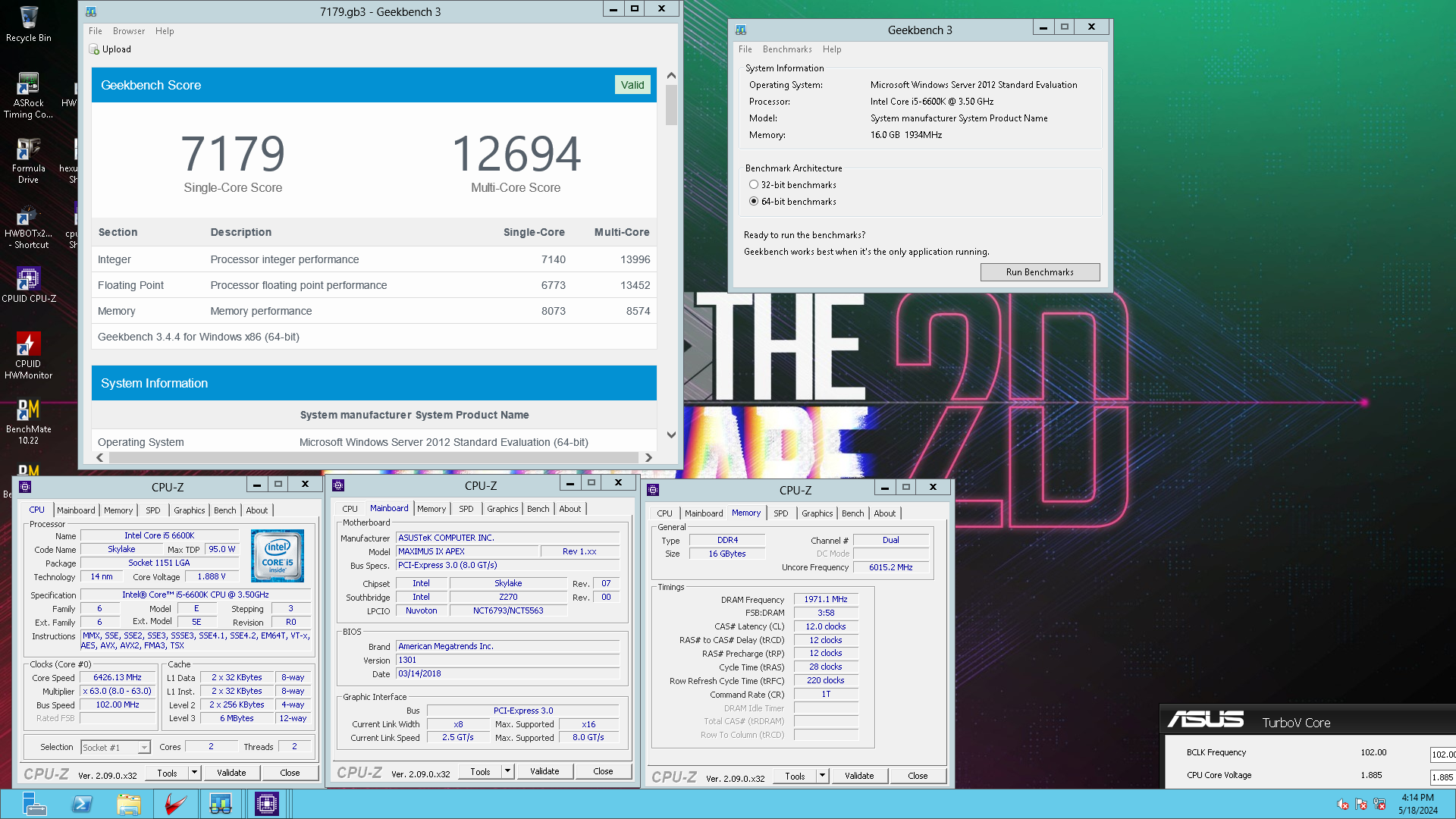Viewport: 1456px width, 819px height.
Task: Click the BCLK Frequency 102.00 input field
Action: (1442, 754)
